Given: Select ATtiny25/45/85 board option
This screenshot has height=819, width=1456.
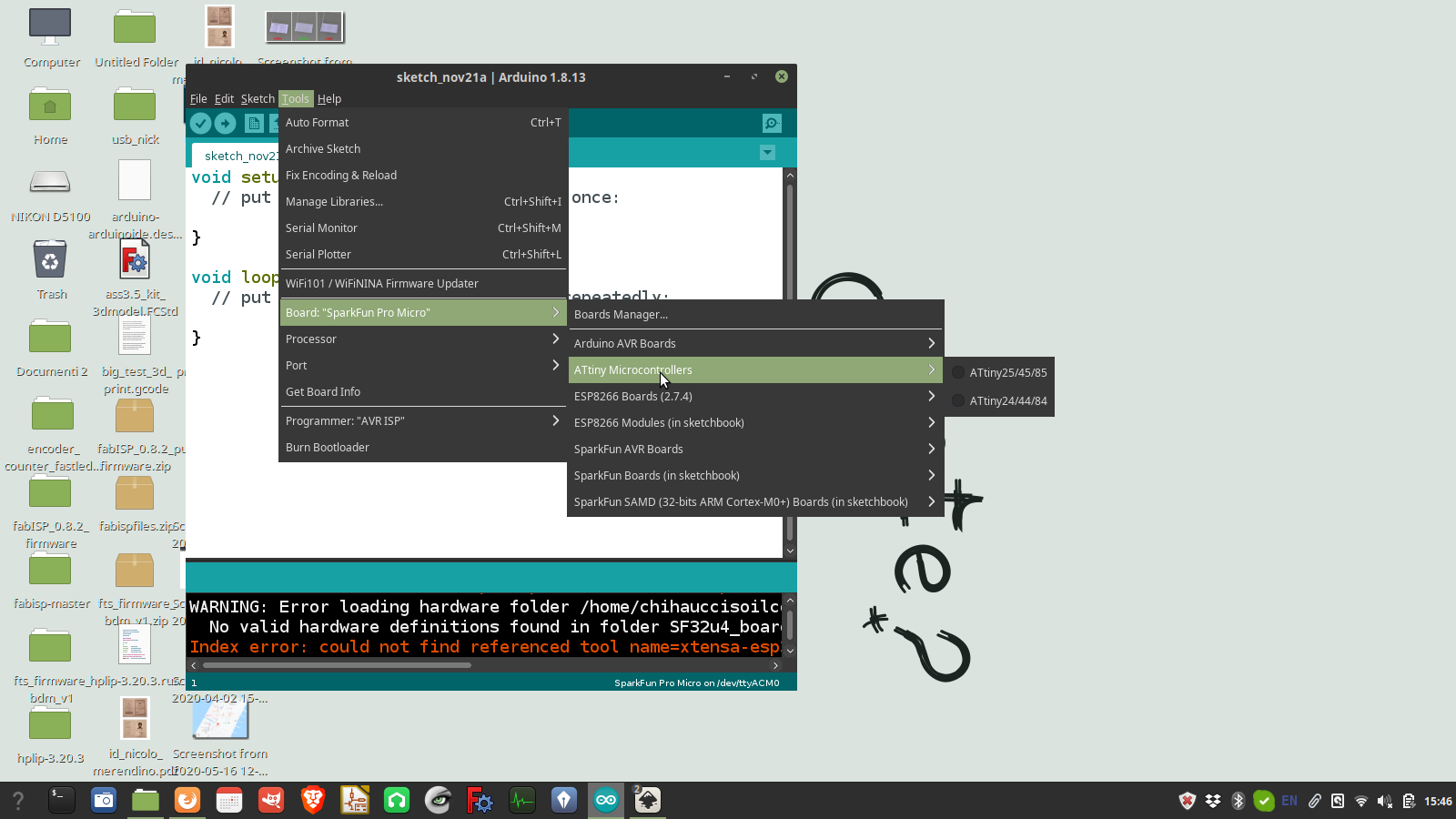Looking at the screenshot, I should [999, 372].
